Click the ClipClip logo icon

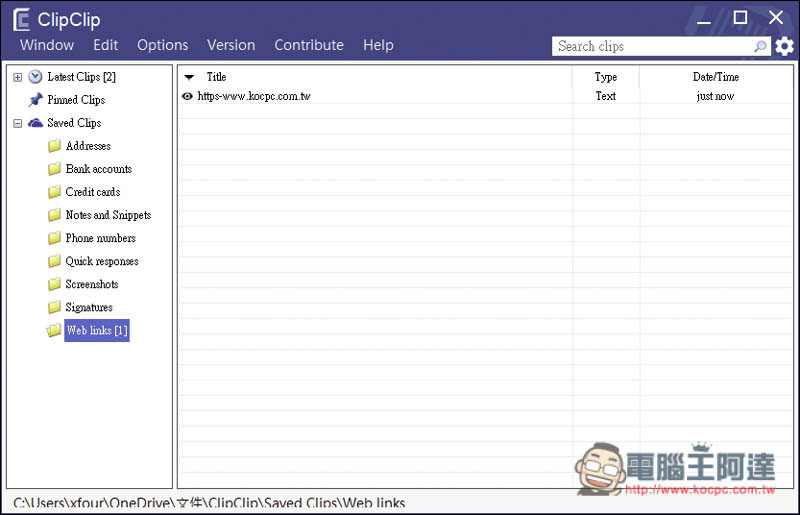[x=21, y=20]
